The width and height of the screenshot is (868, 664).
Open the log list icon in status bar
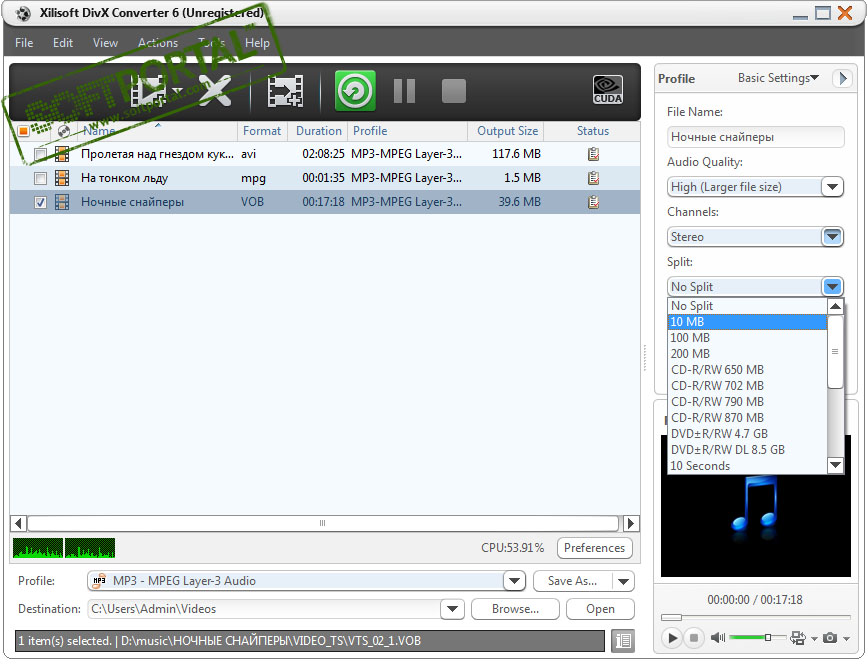[623, 641]
